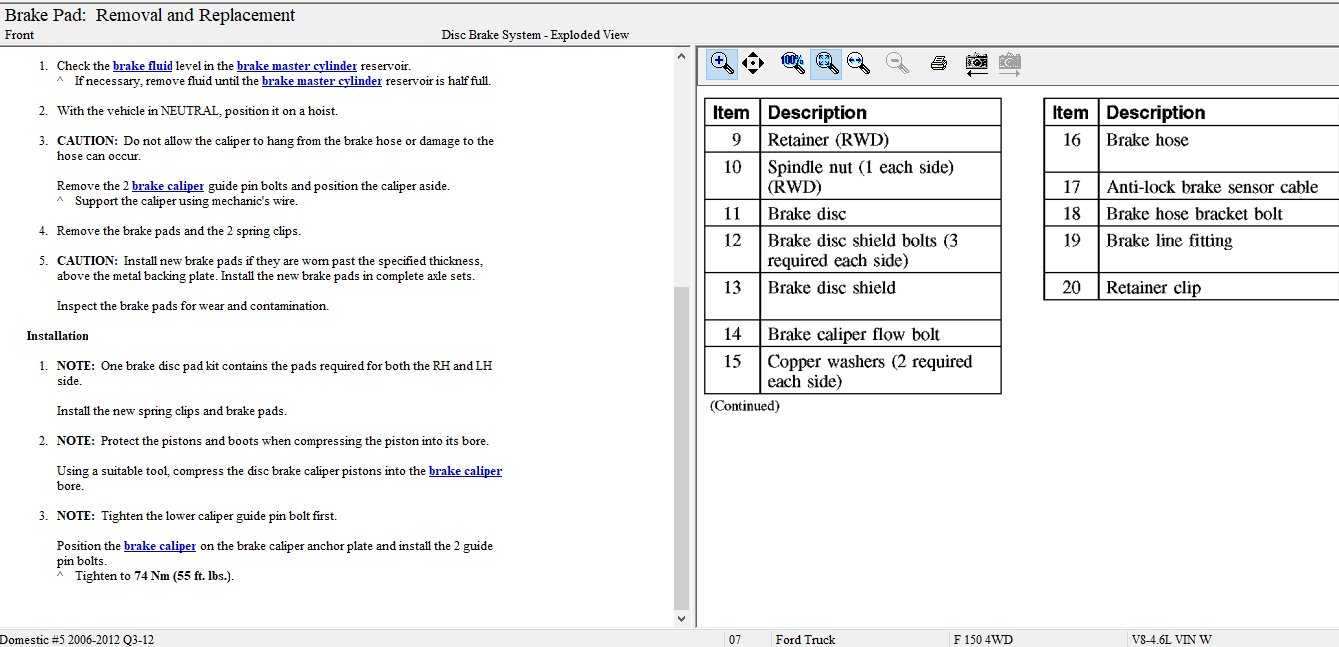Image resolution: width=1339 pixels, height=647 pixels.
Task: Click the fit-width zoom icon
Action: point(858,63)
